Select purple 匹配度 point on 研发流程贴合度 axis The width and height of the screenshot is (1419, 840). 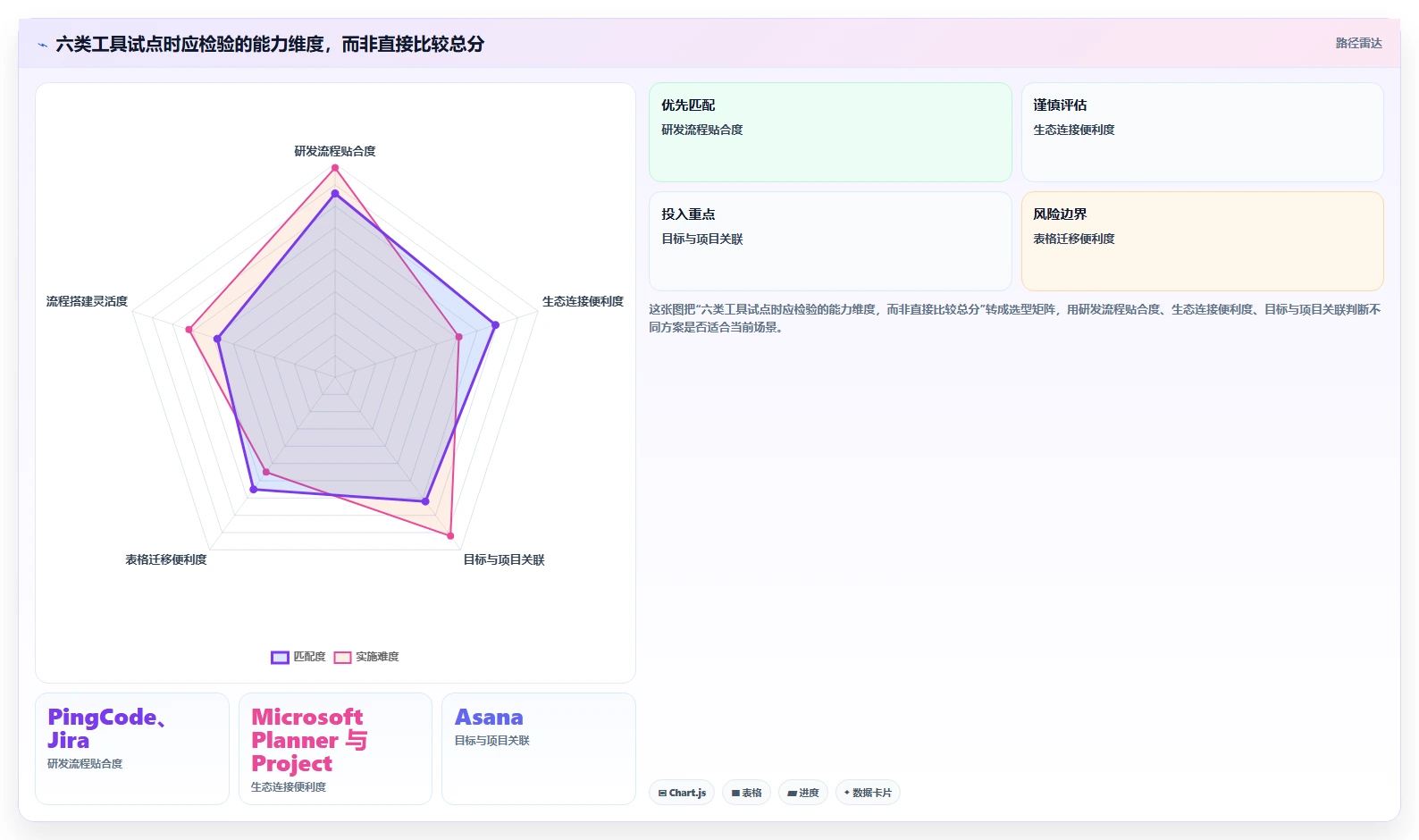[x=335, y=193]
